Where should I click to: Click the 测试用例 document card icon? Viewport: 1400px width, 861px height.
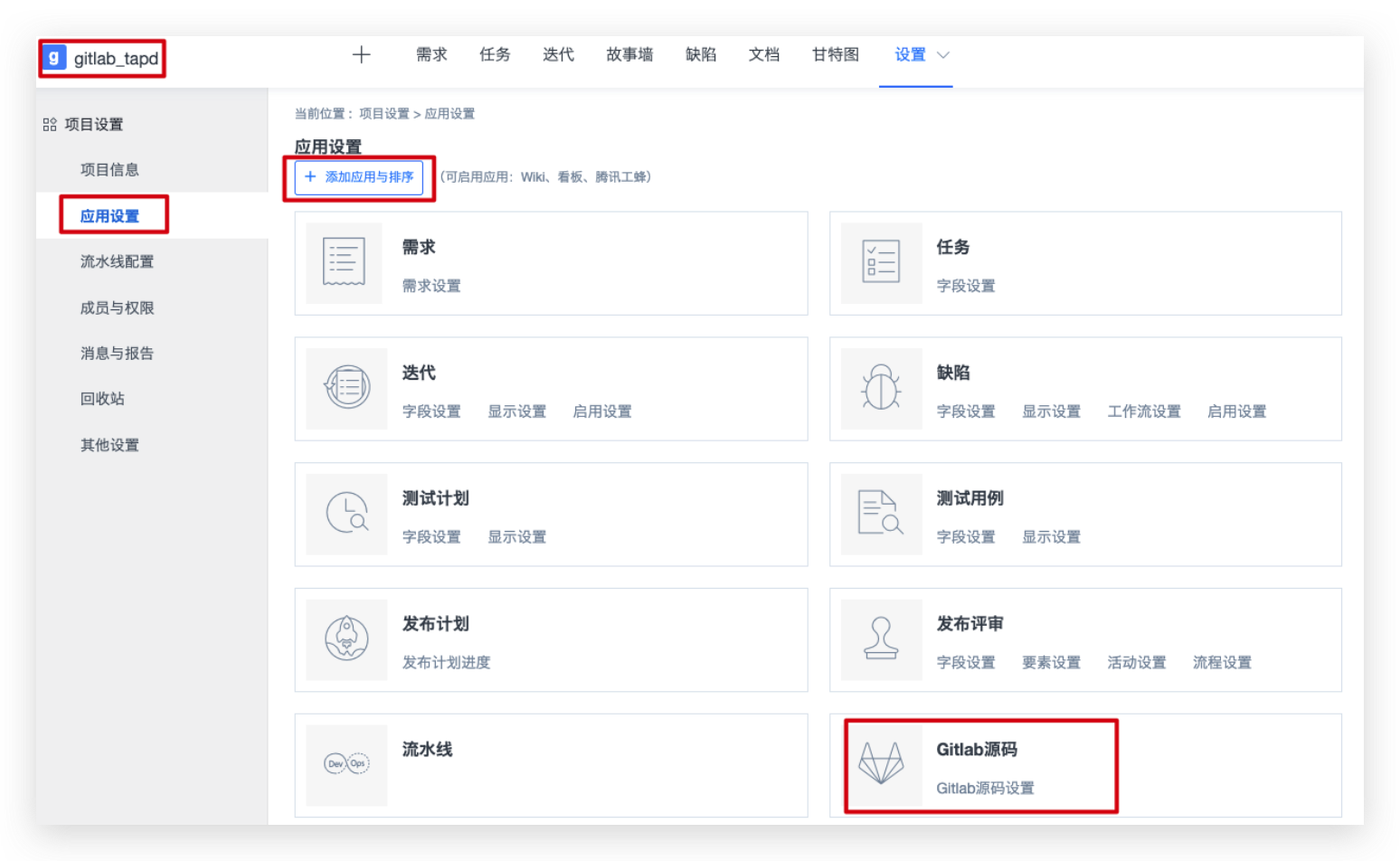coord(881,514)
